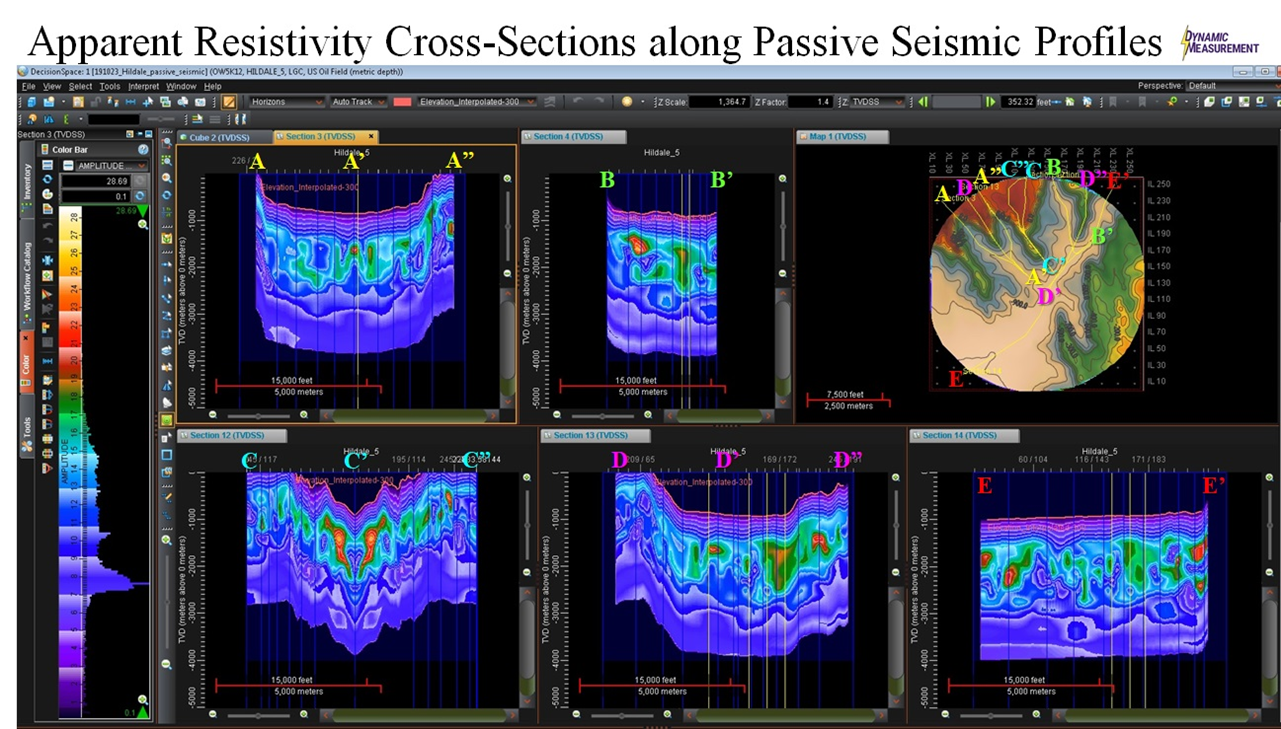Screen dimensions: 1281x729
Task: Click the horizontal stretch icon in color tools
Action: pos(47,361)
